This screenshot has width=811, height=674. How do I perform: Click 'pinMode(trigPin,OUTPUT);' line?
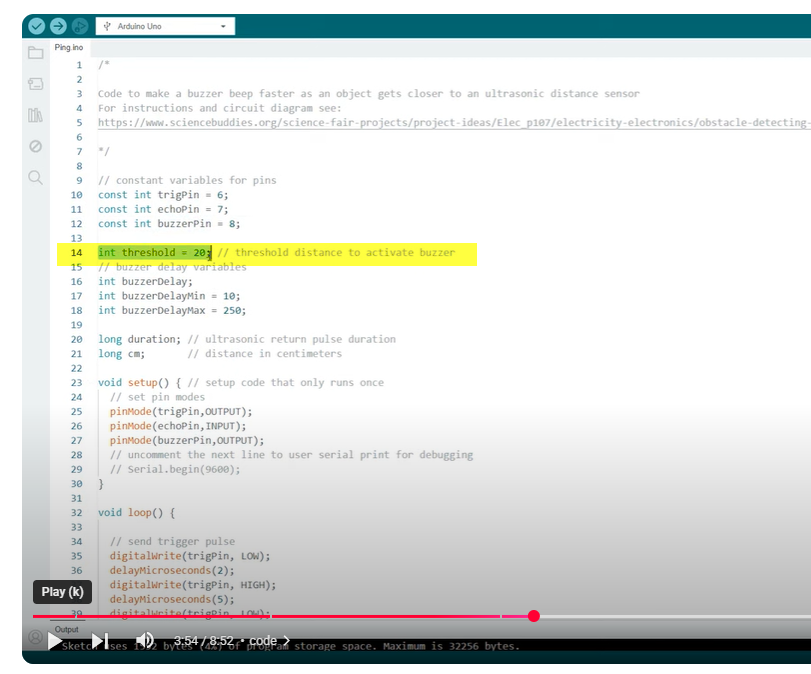181,412
